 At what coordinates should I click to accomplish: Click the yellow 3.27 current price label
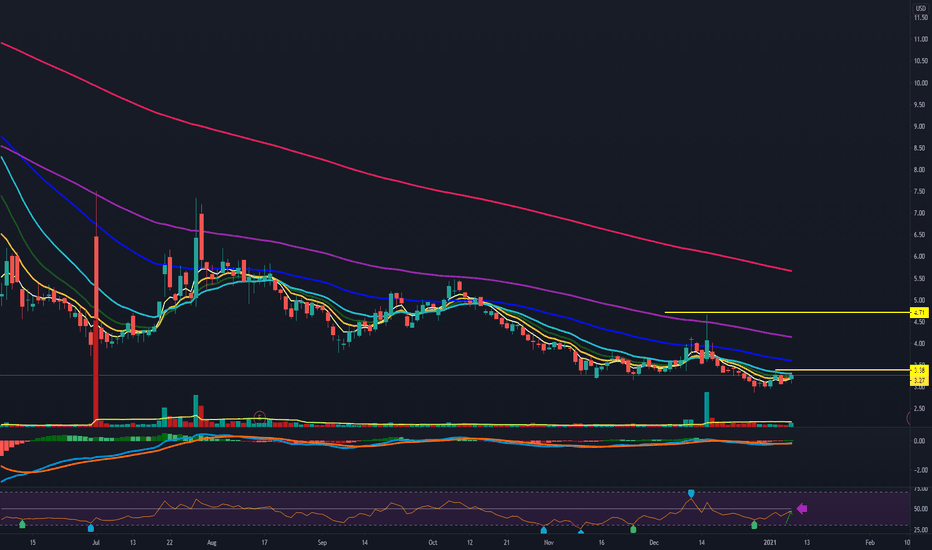919,381
